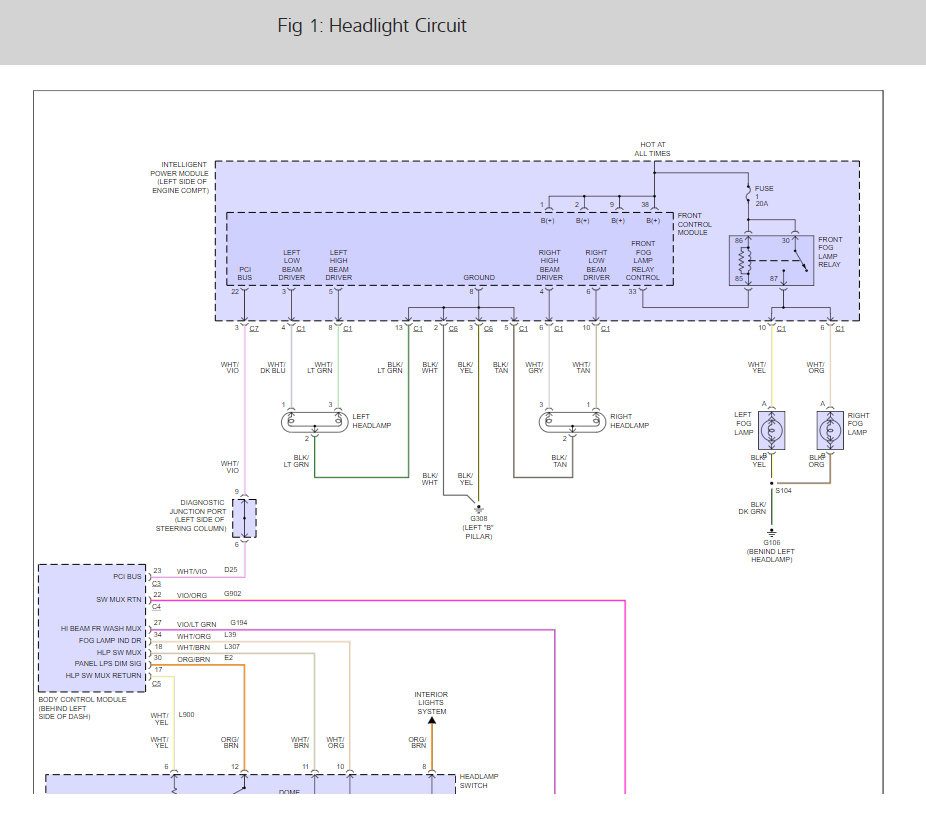Click the G106 ground symbol

pyautogui.click(x=771, y=533)
